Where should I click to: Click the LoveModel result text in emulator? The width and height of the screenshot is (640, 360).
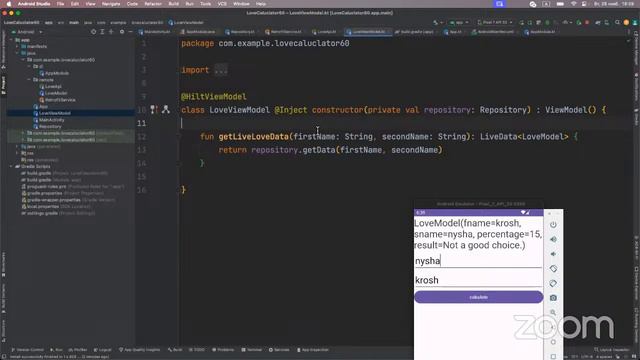[478, 234]
